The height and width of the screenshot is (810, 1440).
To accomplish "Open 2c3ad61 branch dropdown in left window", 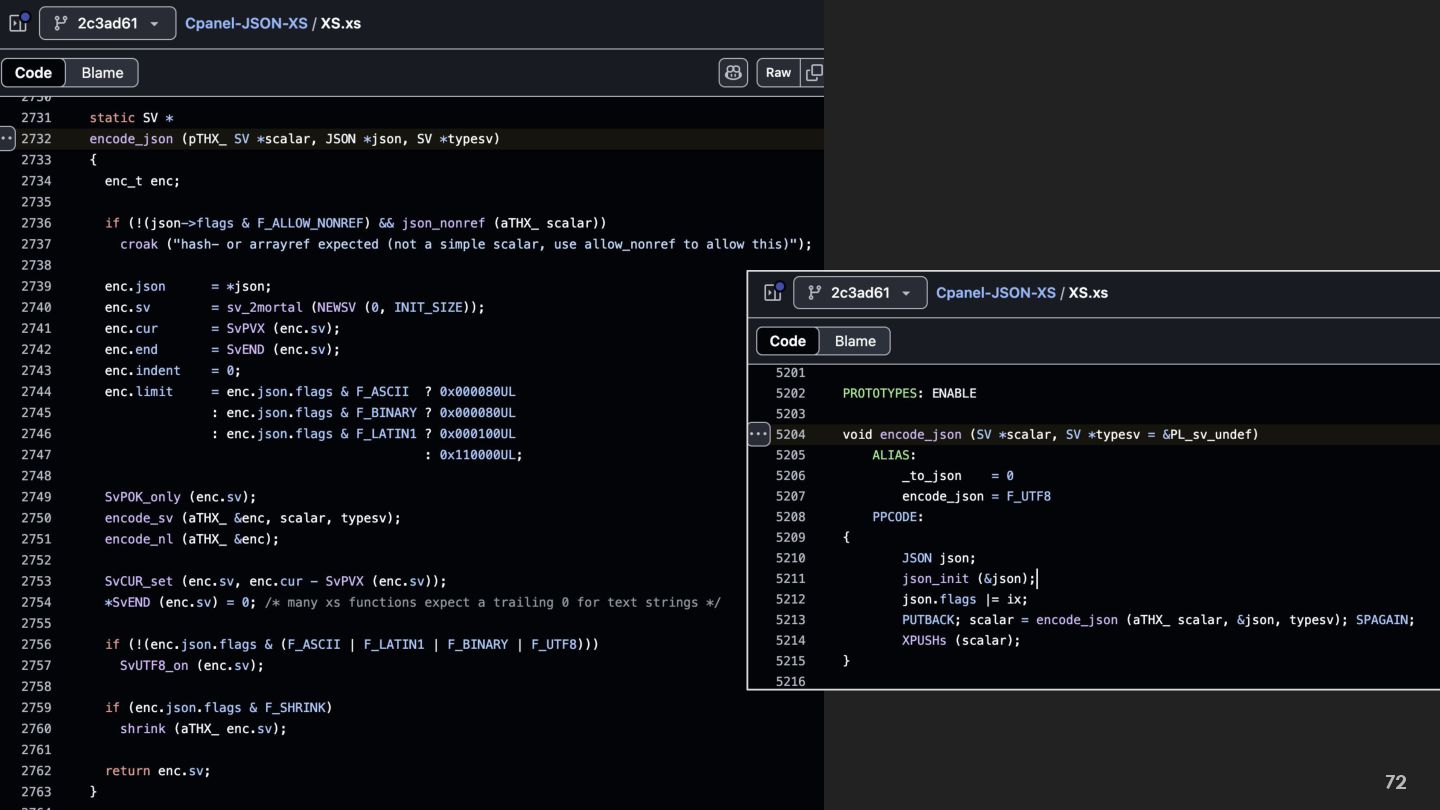I will (107, 23).
